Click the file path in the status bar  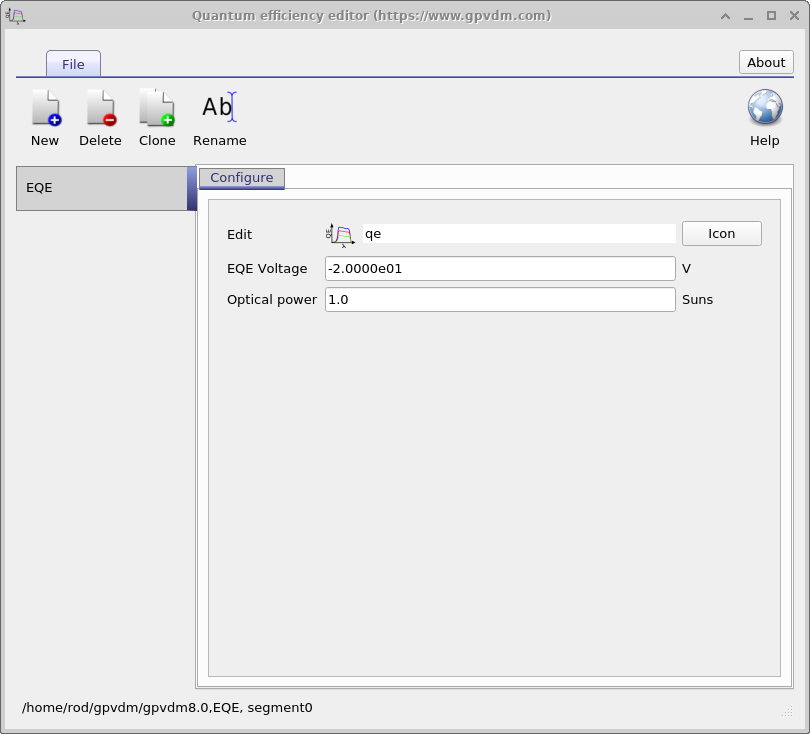(170, 707)
